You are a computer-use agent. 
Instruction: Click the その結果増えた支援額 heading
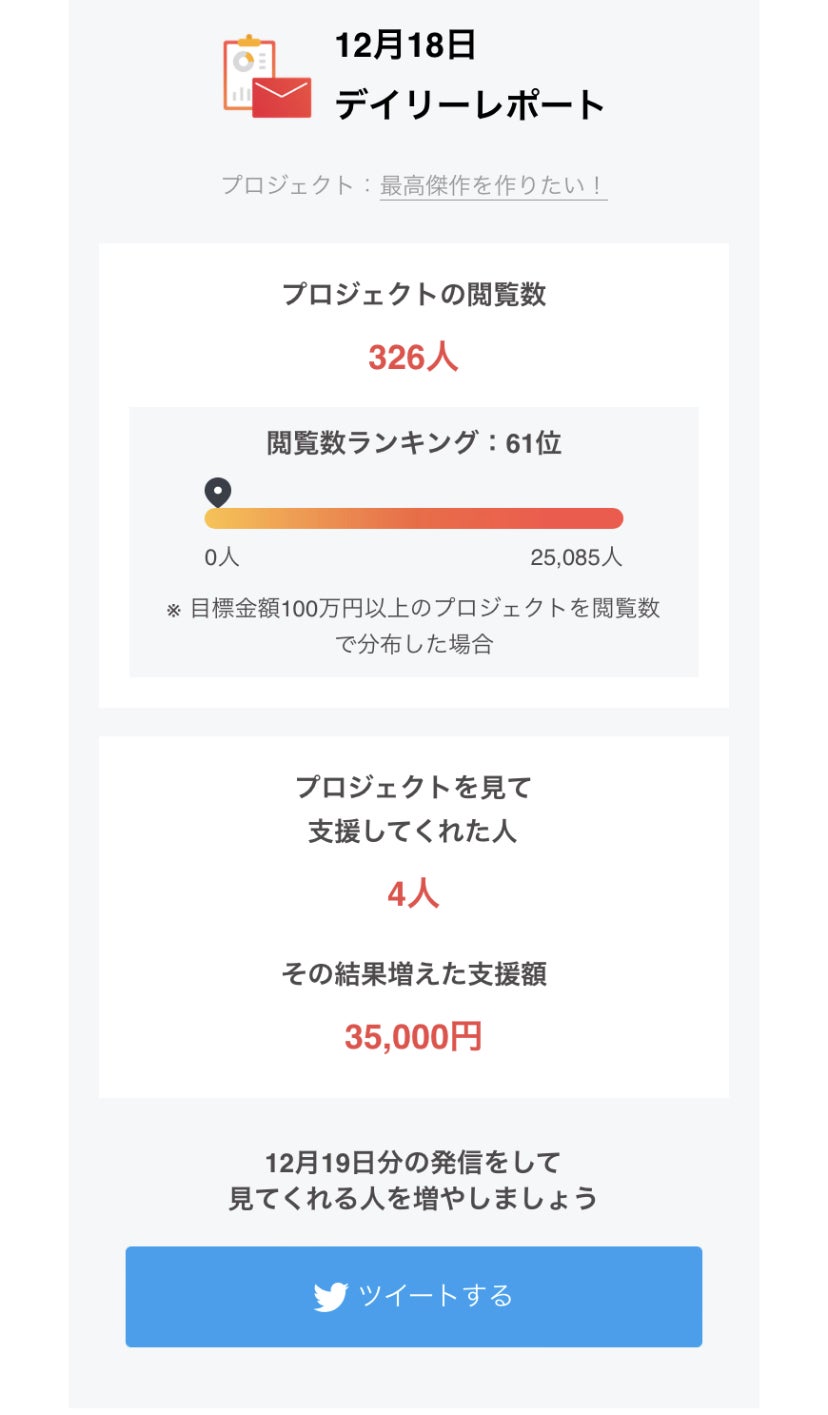[413, 974]
